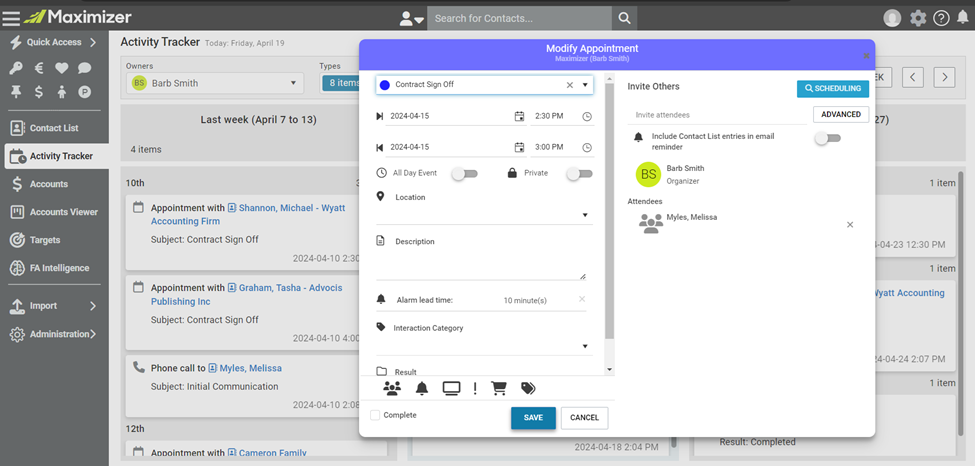Open the help question mark icon

click(941, 18)
